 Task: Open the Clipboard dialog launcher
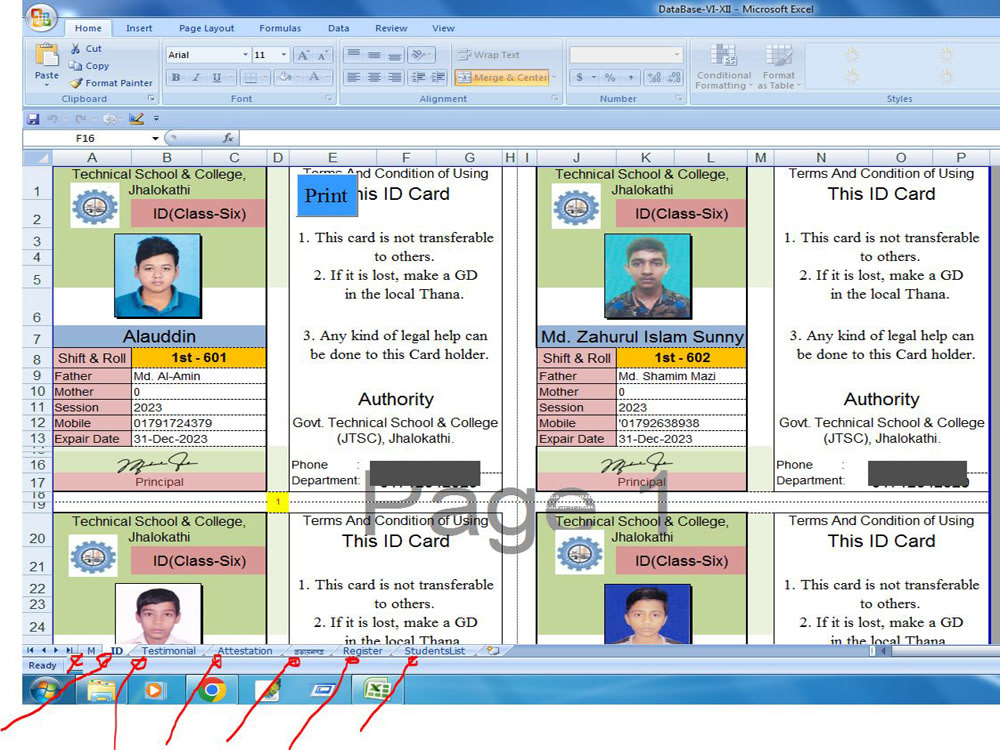tap(151, 98)
